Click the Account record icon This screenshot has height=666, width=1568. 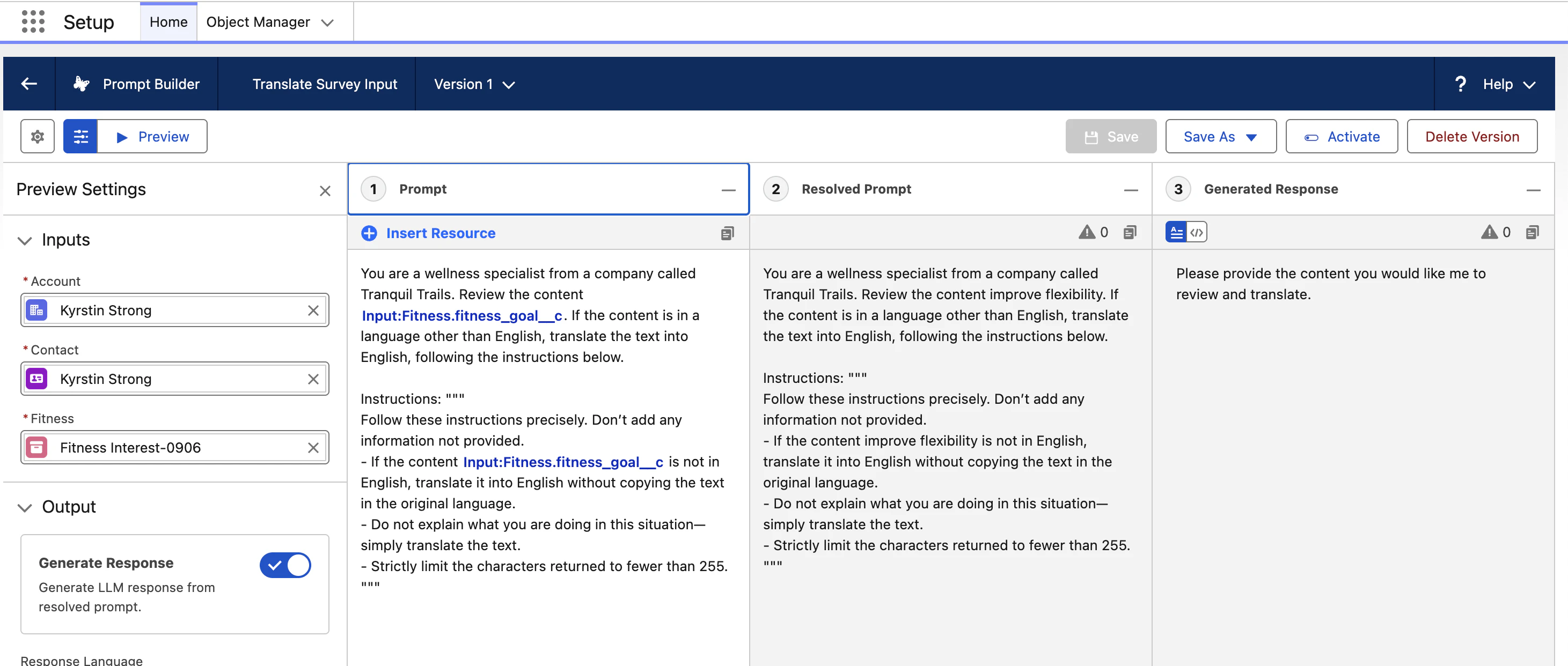pyautogui.click(x=36, y=310)
